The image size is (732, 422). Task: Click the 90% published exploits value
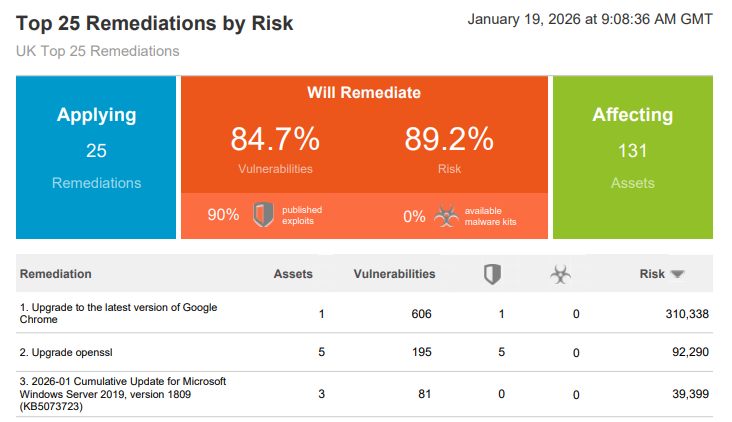[222, 215]
